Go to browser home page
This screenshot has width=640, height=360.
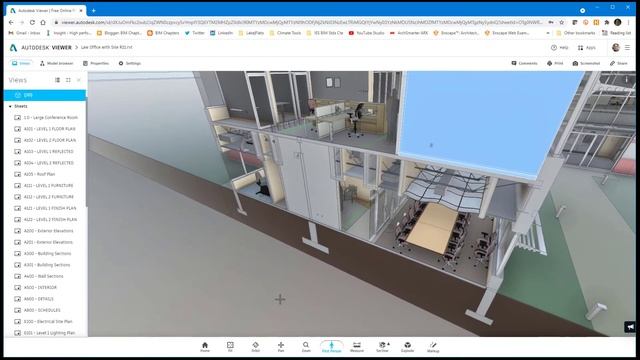(x=43, y=22)
